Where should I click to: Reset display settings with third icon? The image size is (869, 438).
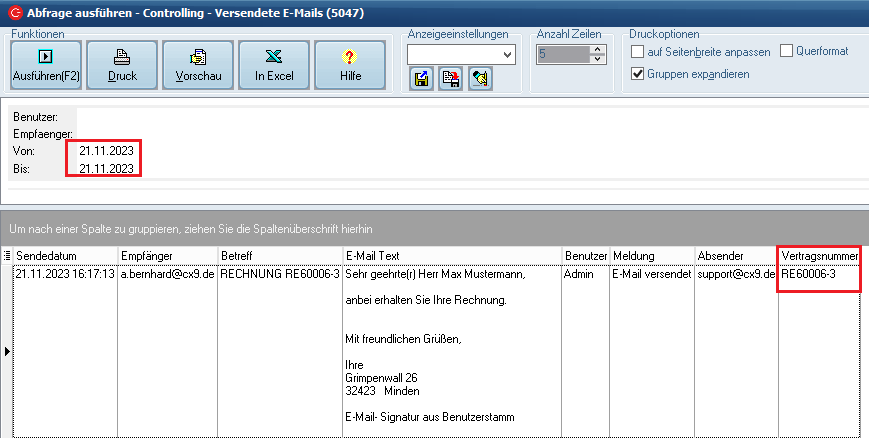[x=479, y=80]
